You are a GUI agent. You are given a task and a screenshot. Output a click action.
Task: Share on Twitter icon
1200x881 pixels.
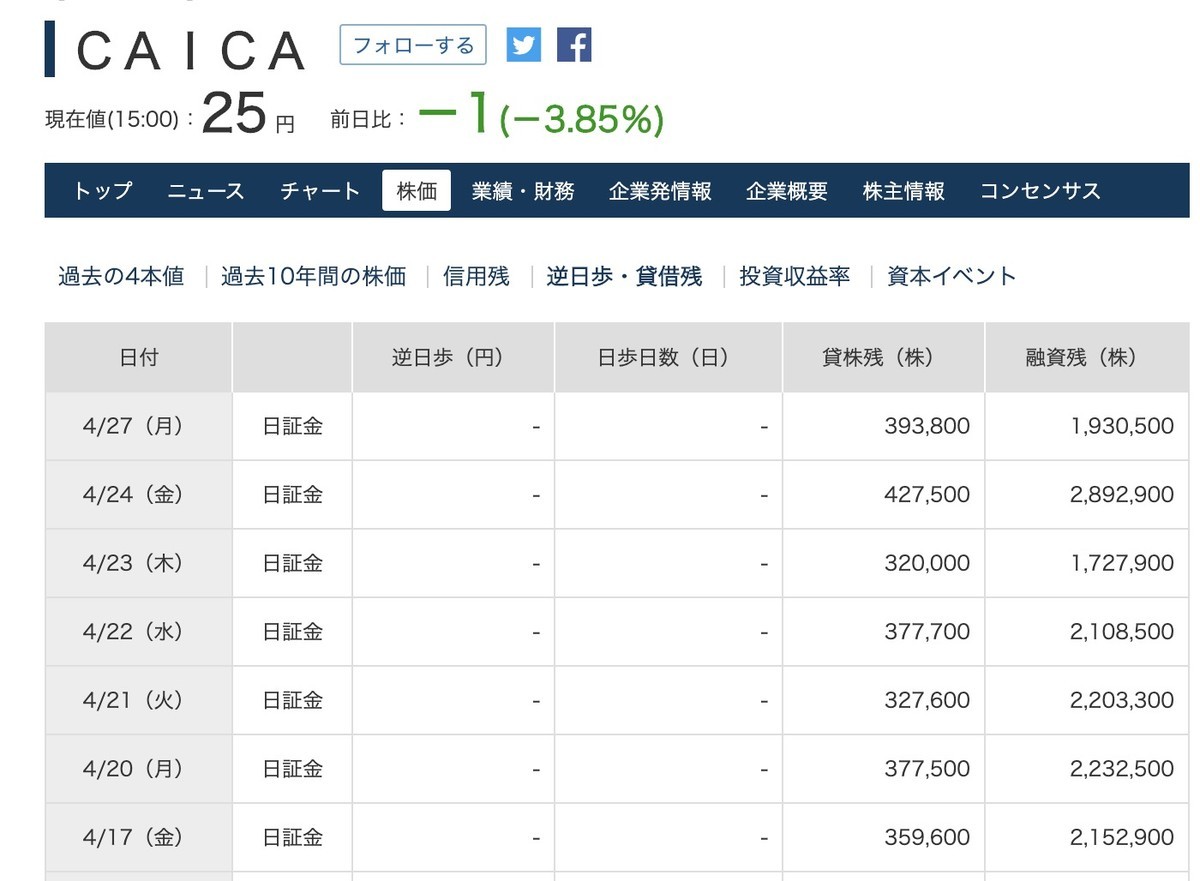523,44
